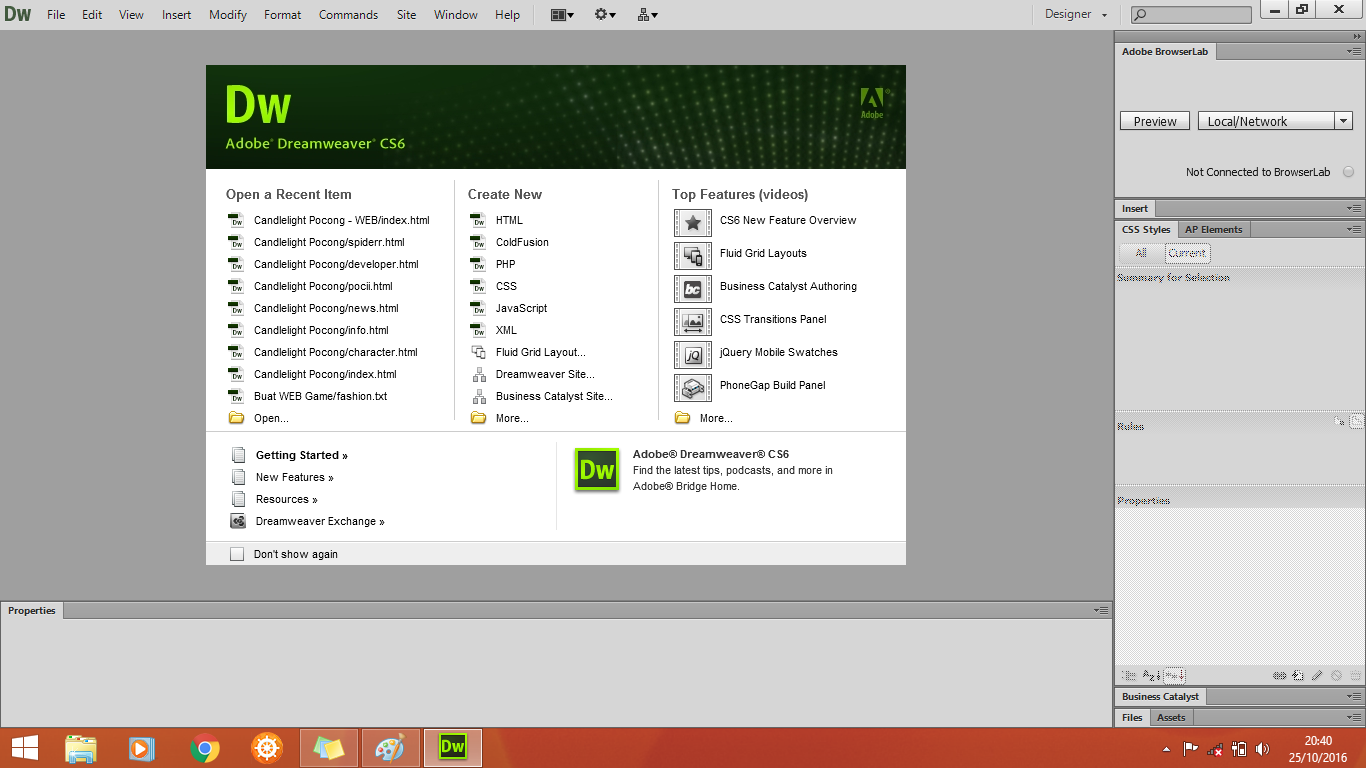The image size is (1366, 768).
Task: Open File Explorer from the taskbar
Action: pos(81,748)
